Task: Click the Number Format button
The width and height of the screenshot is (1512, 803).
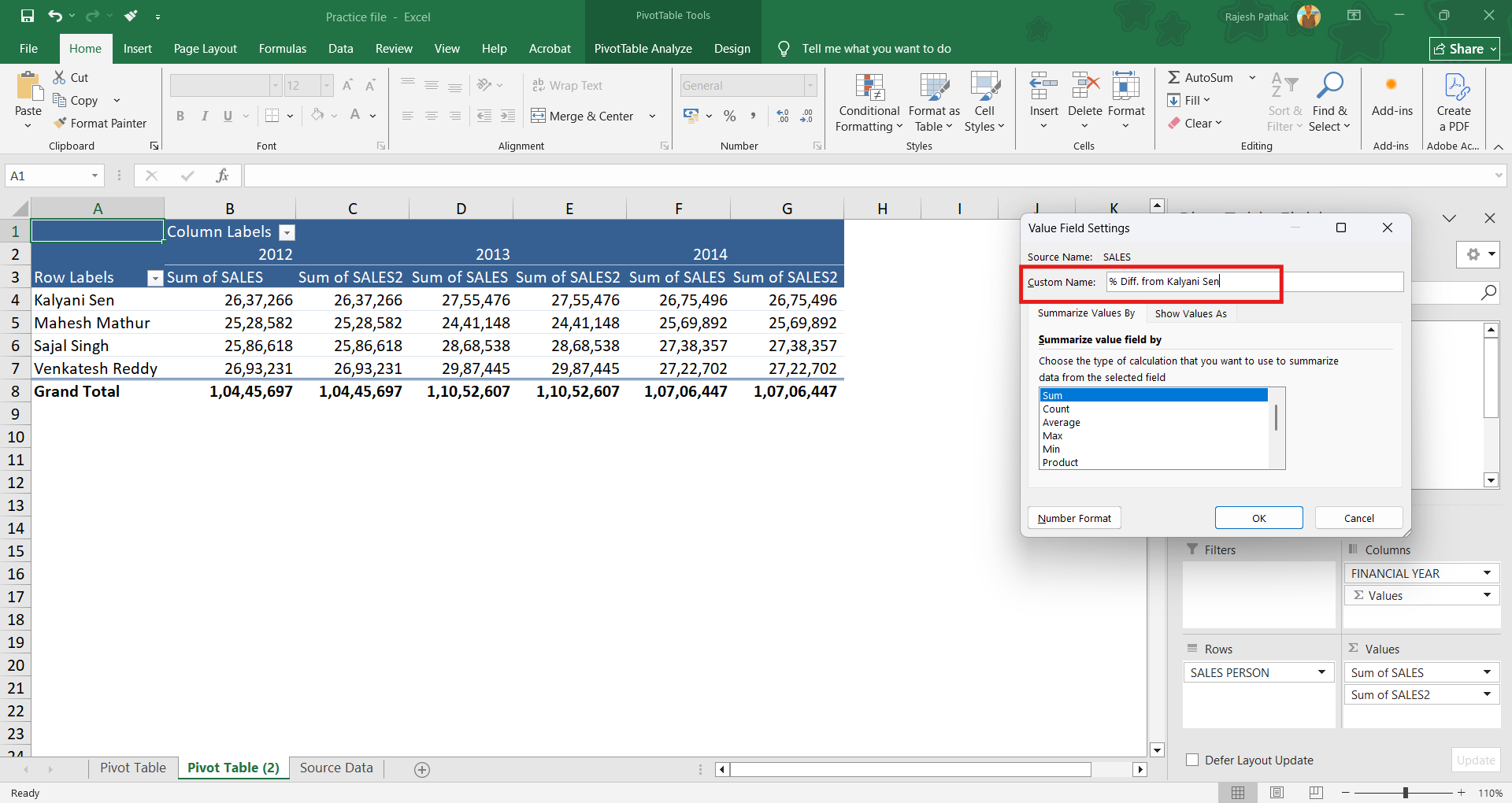Action: pyautogui.click(x=1074, y=518)
